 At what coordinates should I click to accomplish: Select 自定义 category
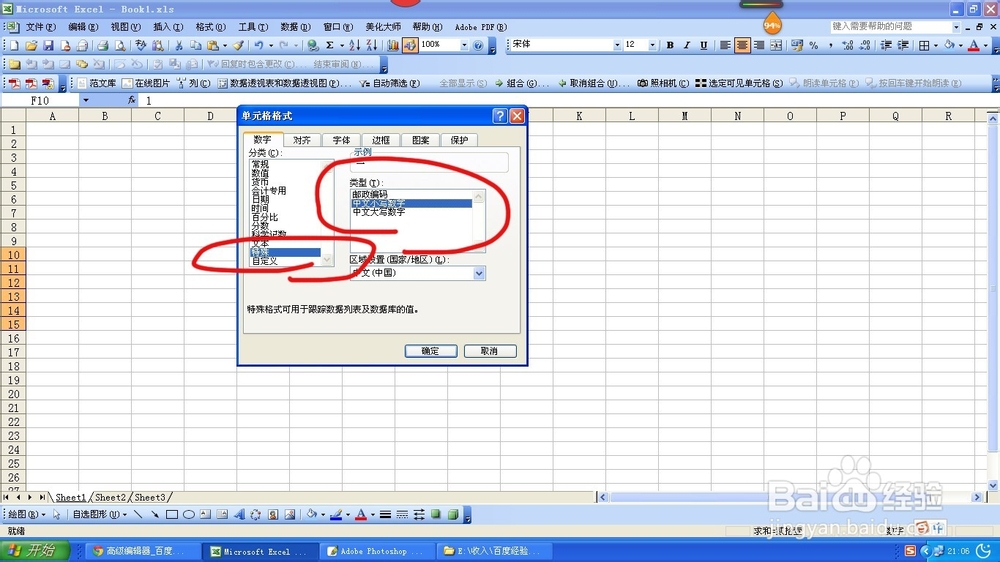[265, 262]
